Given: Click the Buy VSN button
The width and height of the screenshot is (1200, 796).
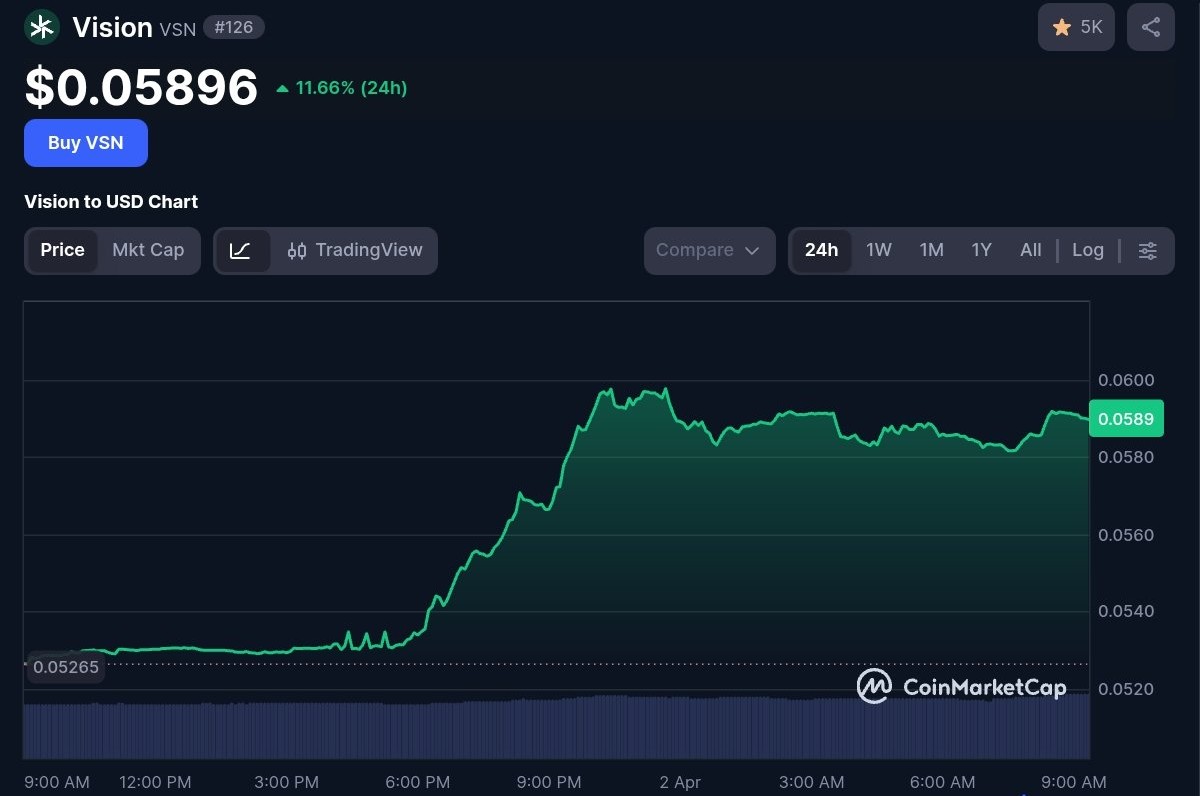Looking at the screenshot, I should pos(86,143).
